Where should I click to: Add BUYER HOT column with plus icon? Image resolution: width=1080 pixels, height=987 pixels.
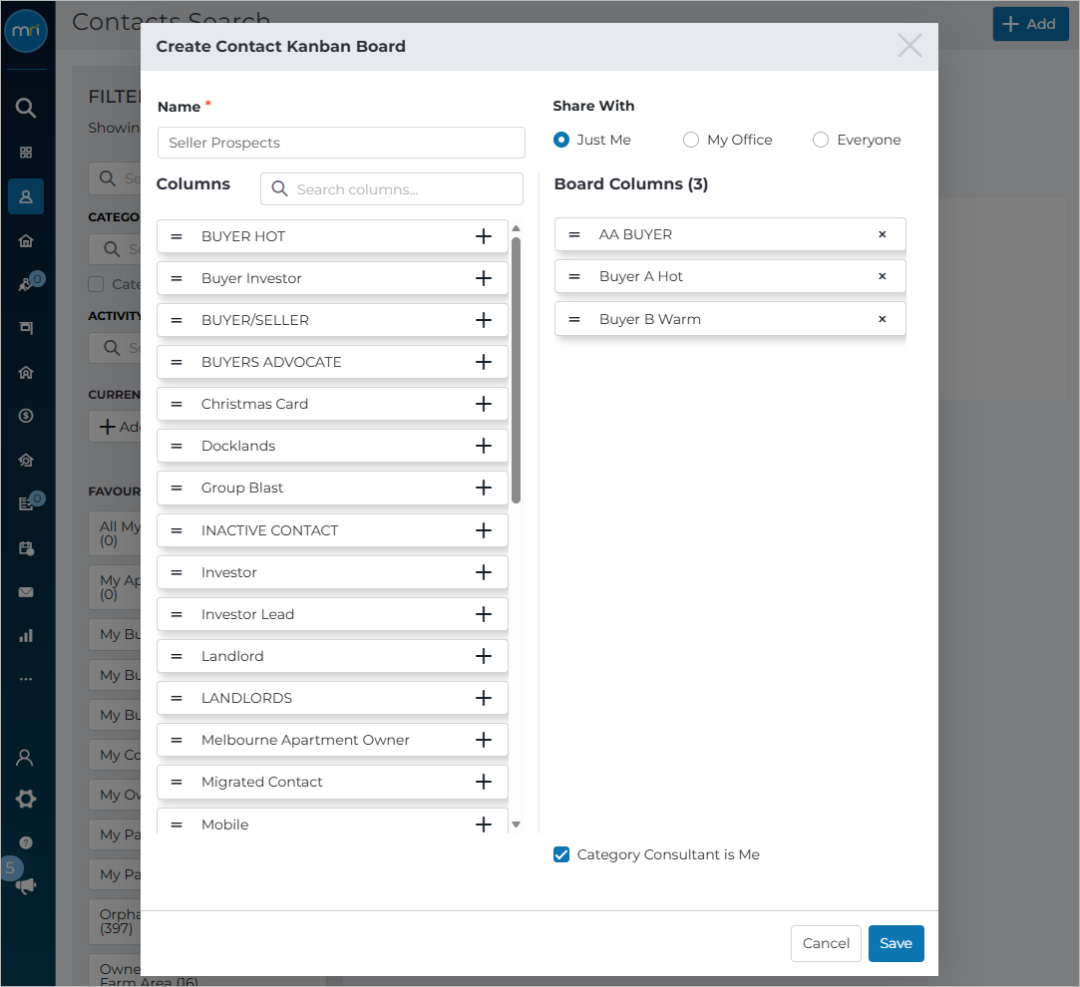click(x=484, y=236)
